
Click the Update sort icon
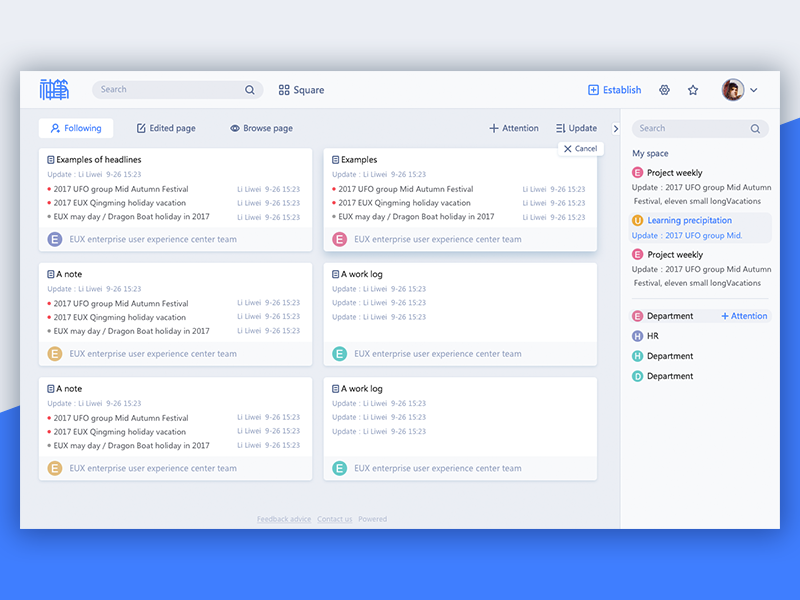click(560, 128)
